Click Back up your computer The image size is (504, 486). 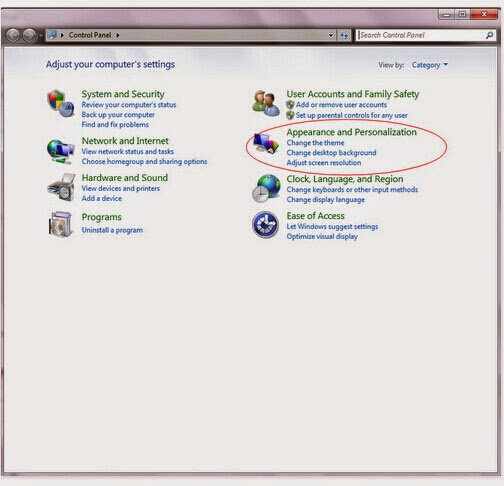point(118,115)
